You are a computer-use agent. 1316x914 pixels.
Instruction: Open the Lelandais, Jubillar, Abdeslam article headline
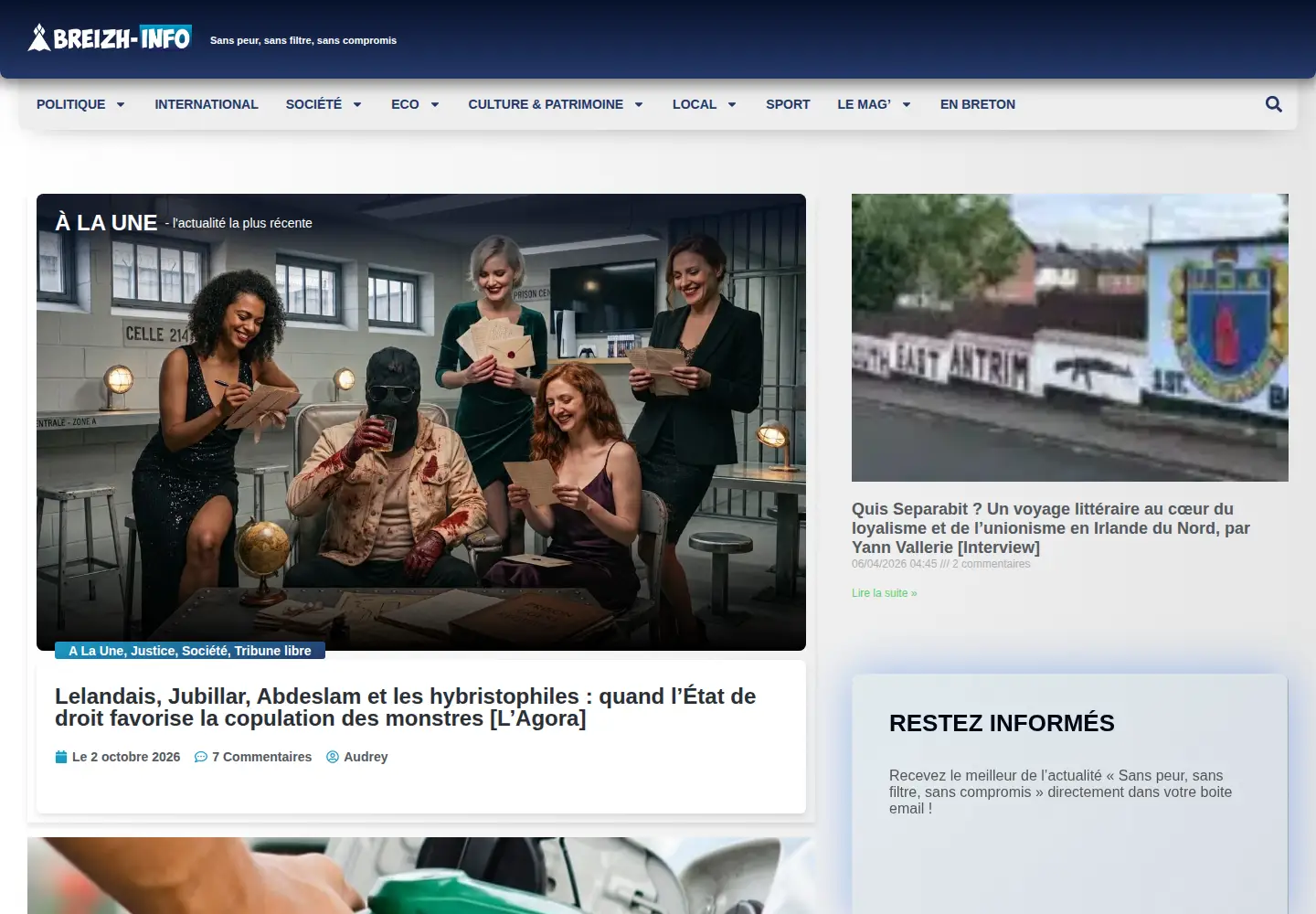pos(406,707)
